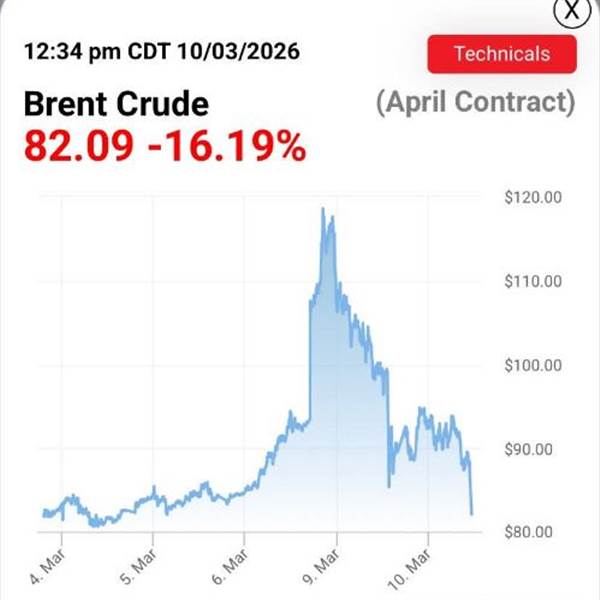The width and height of the screenshot is (600, 600).
Task: Click the April Contract label
Action: 475,103
